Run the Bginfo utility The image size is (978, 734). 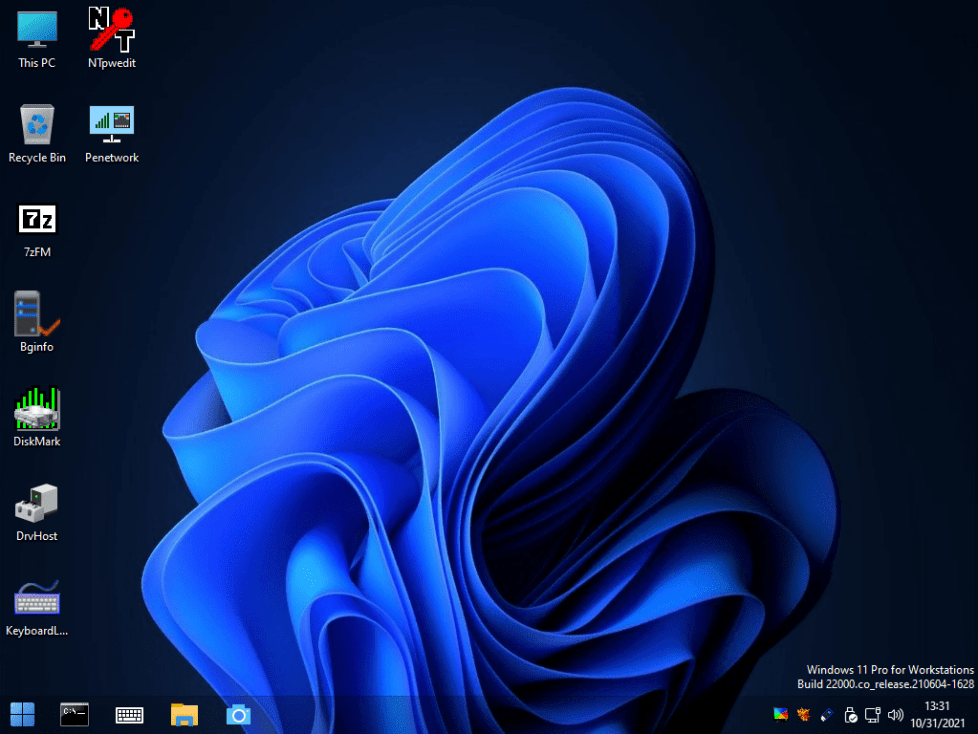[36, 313]
